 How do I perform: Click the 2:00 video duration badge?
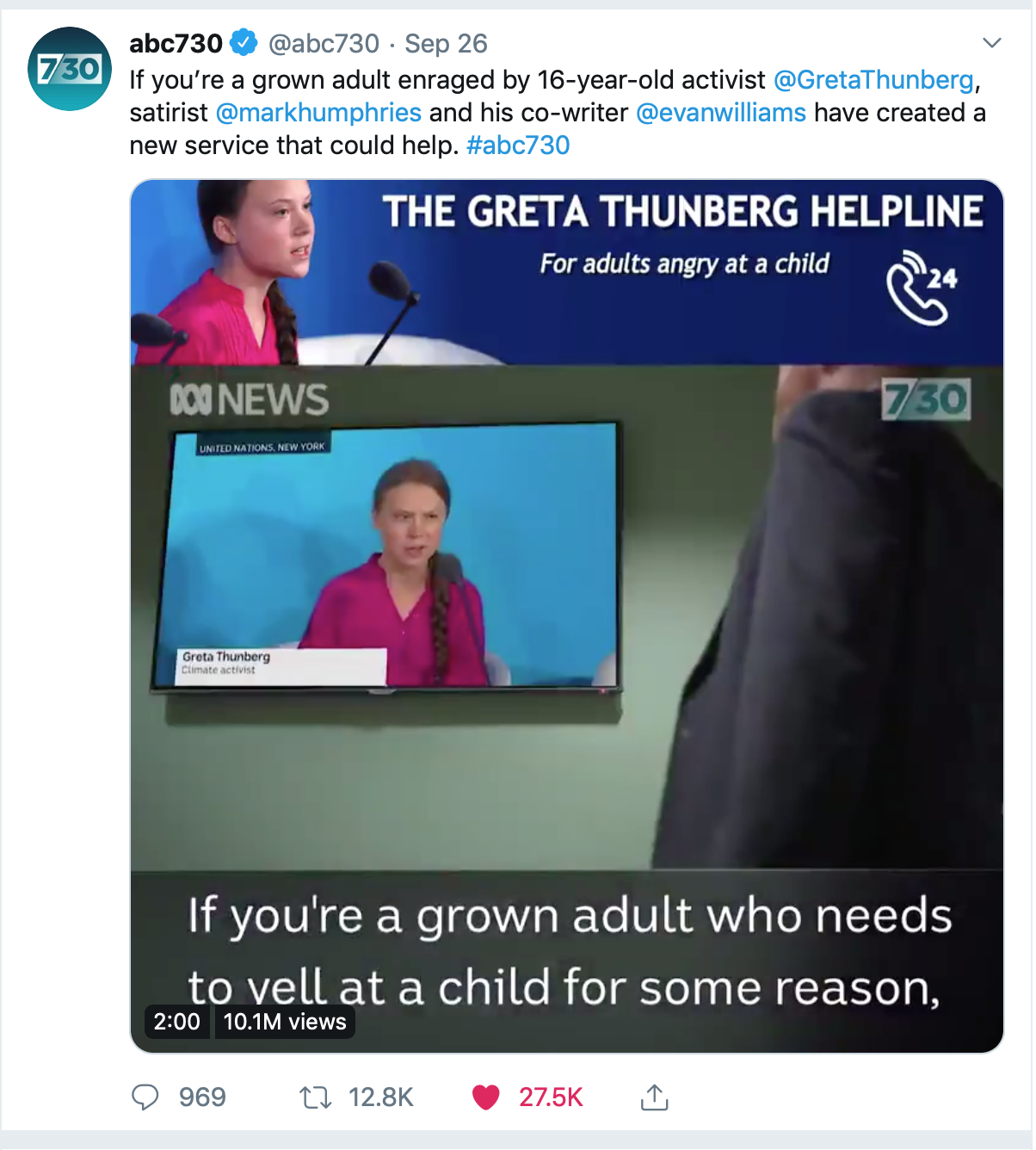point(176,1022)
